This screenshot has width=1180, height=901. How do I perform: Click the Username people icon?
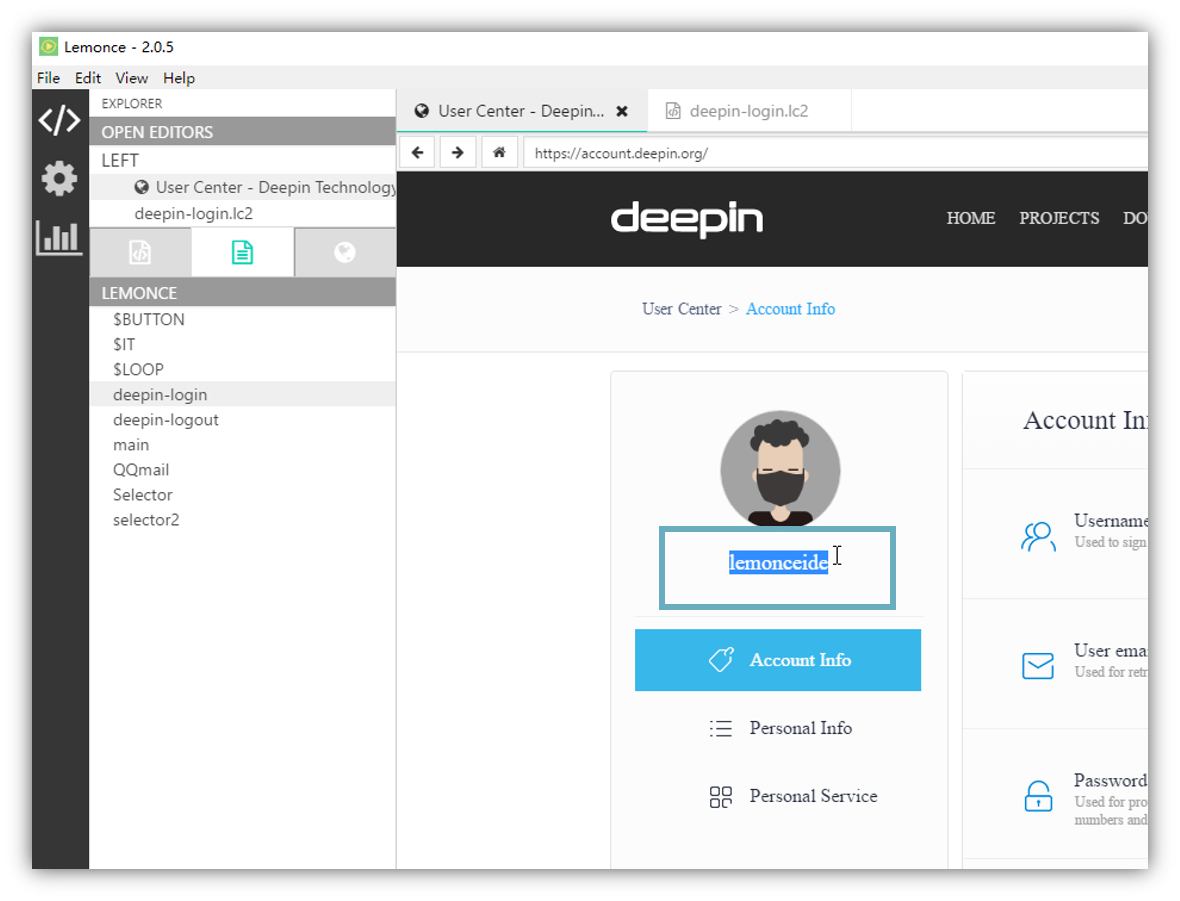point(1038,537)
